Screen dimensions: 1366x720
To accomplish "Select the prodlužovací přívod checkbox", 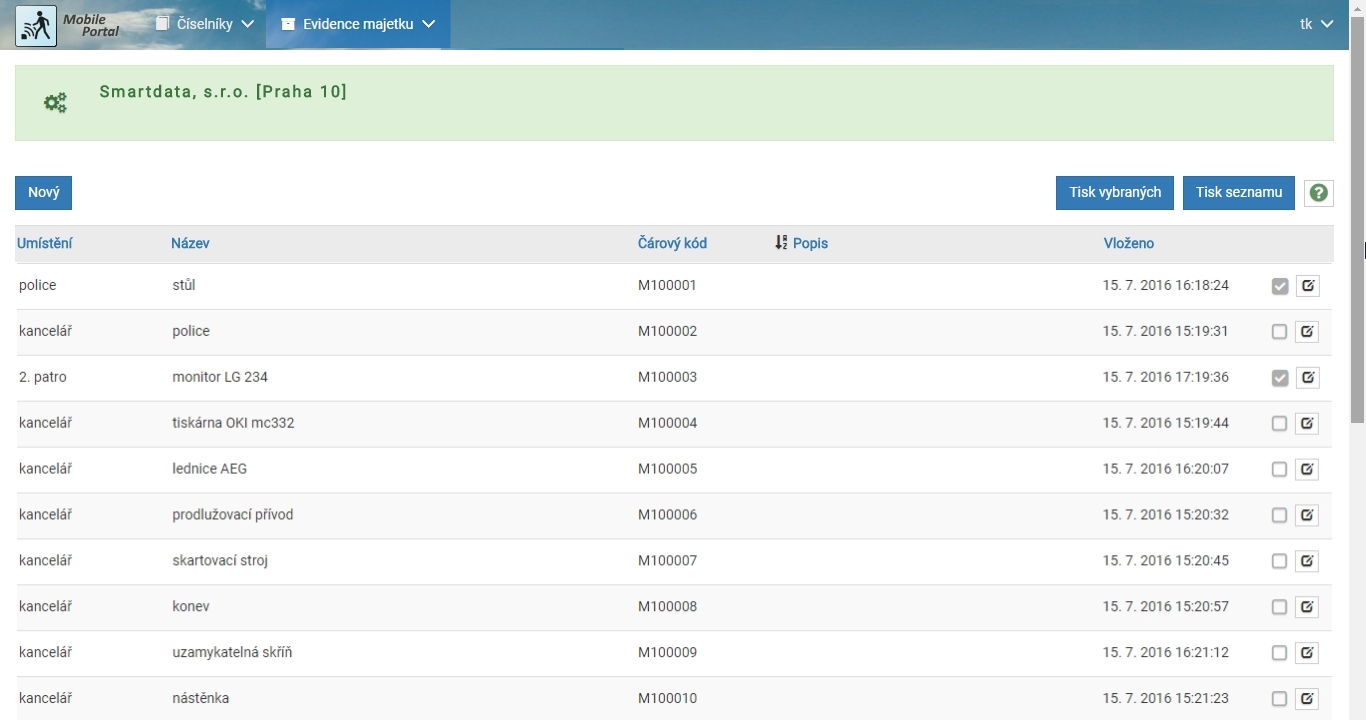I will pyautogui.click(x=1279, y=516).
